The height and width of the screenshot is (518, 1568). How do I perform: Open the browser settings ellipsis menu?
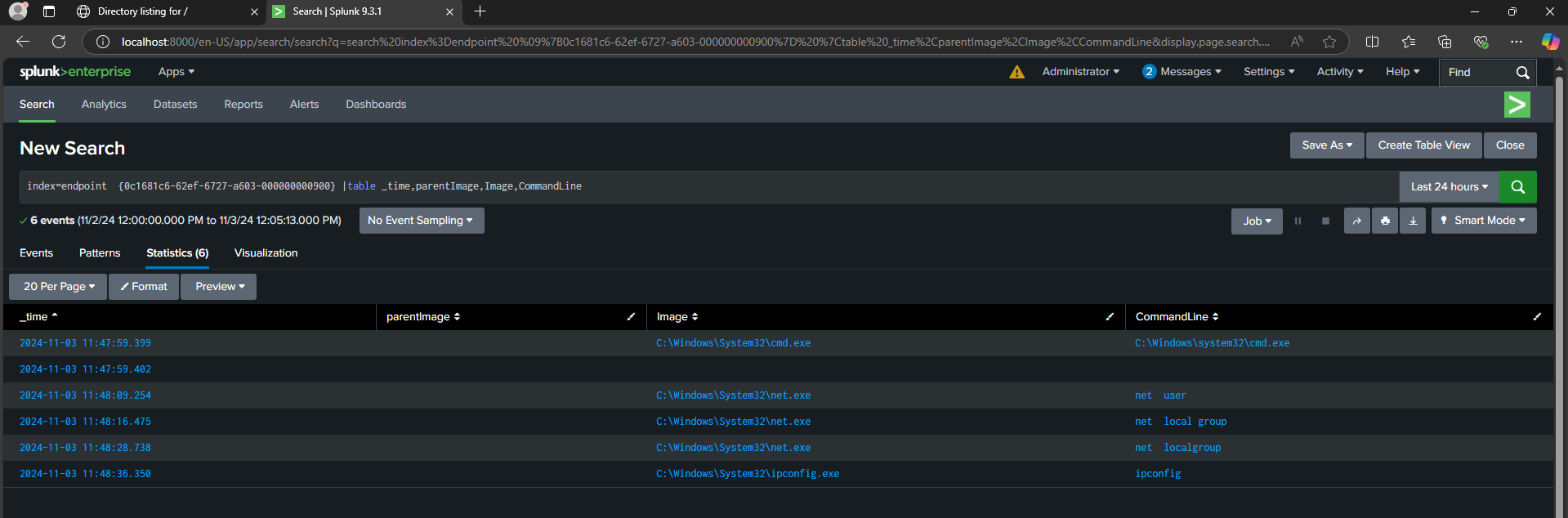tap(1517, 42)
